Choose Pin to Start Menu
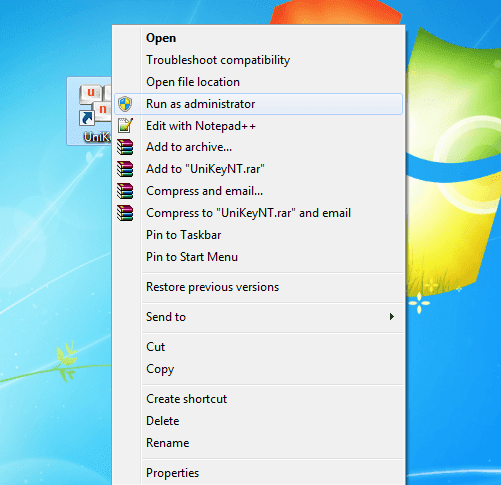This screenshot has width=501, height=485. pyautogui.click(x=258, y=257)
